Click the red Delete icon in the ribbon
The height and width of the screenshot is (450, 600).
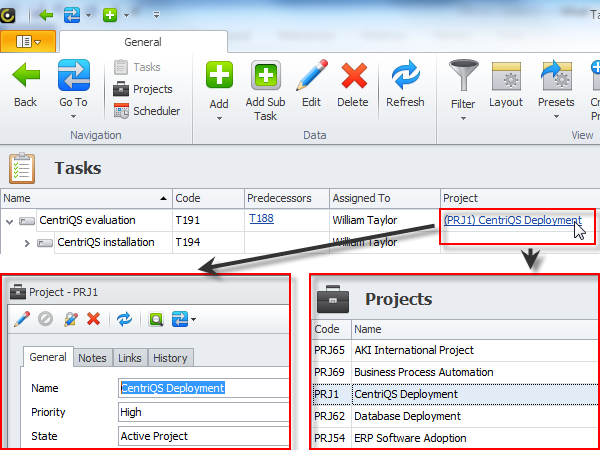click(x=353, y=80)
